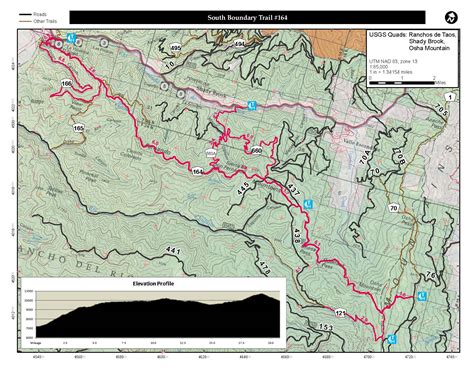The width and height of the screenshot is (474, 368).
Task: Select the 660 trail number shield
Action: point(256,151)
